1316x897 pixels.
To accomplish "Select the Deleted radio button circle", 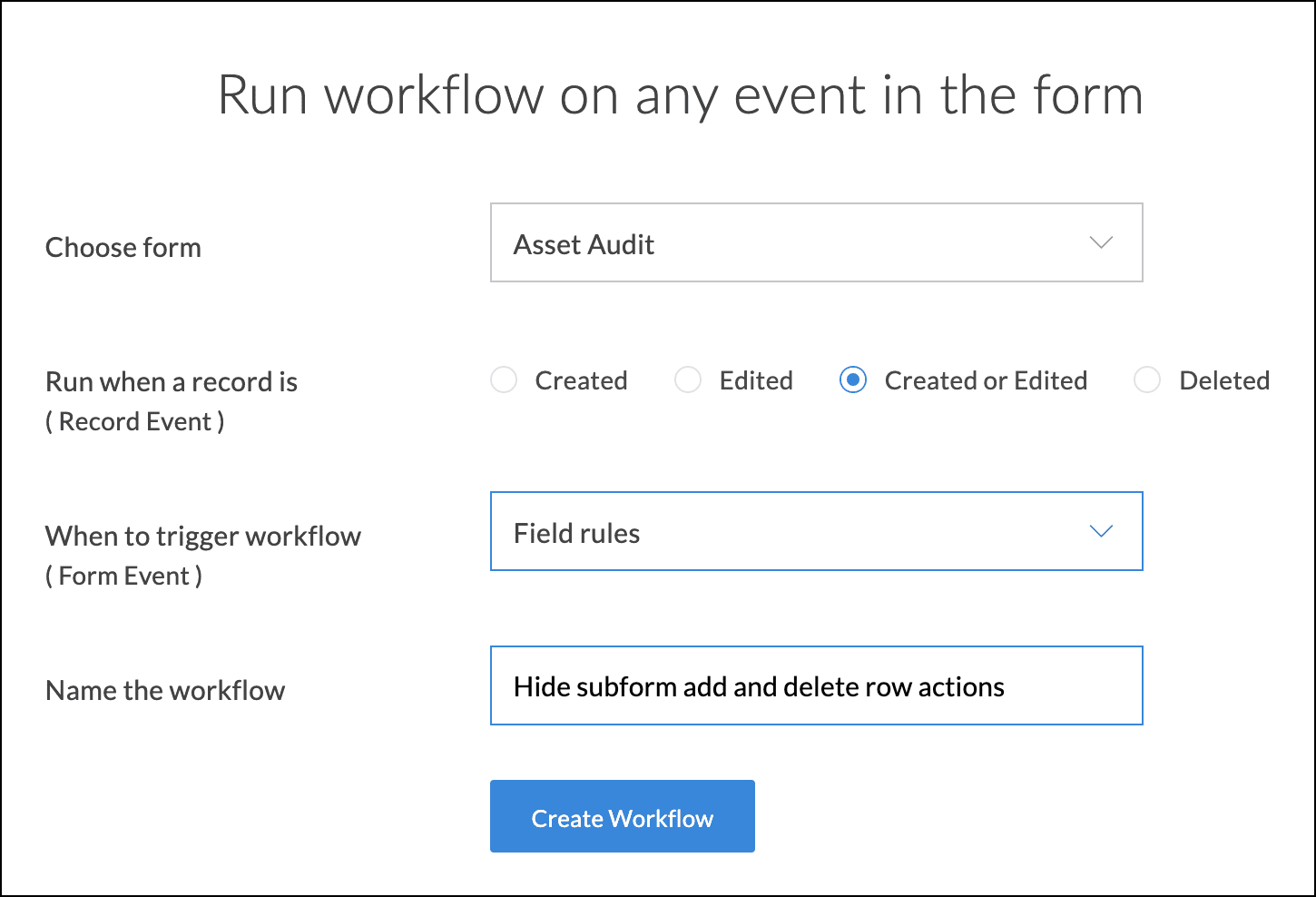I will [x=1147, y=380].
